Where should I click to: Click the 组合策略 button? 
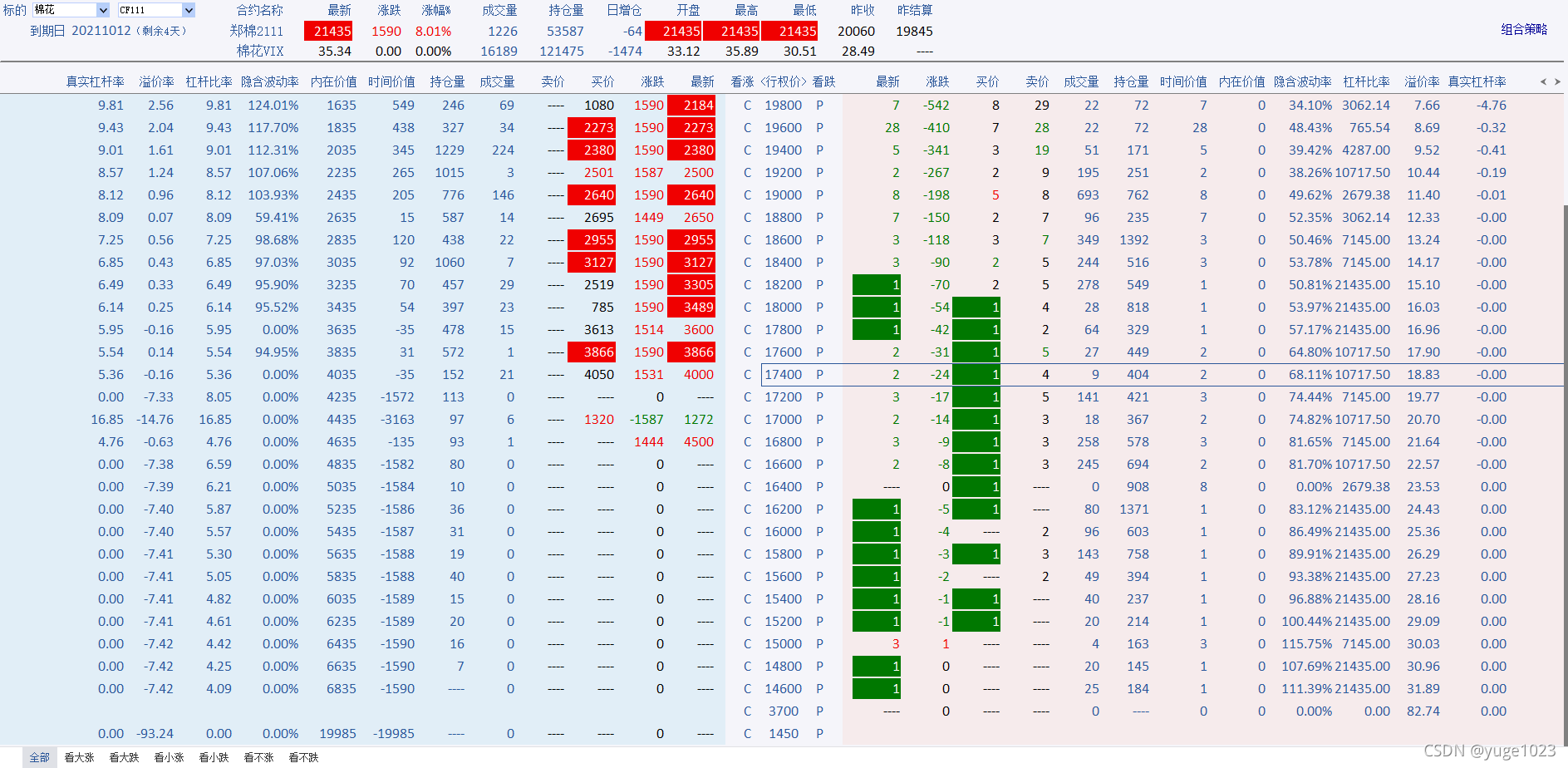[1524, 29]
